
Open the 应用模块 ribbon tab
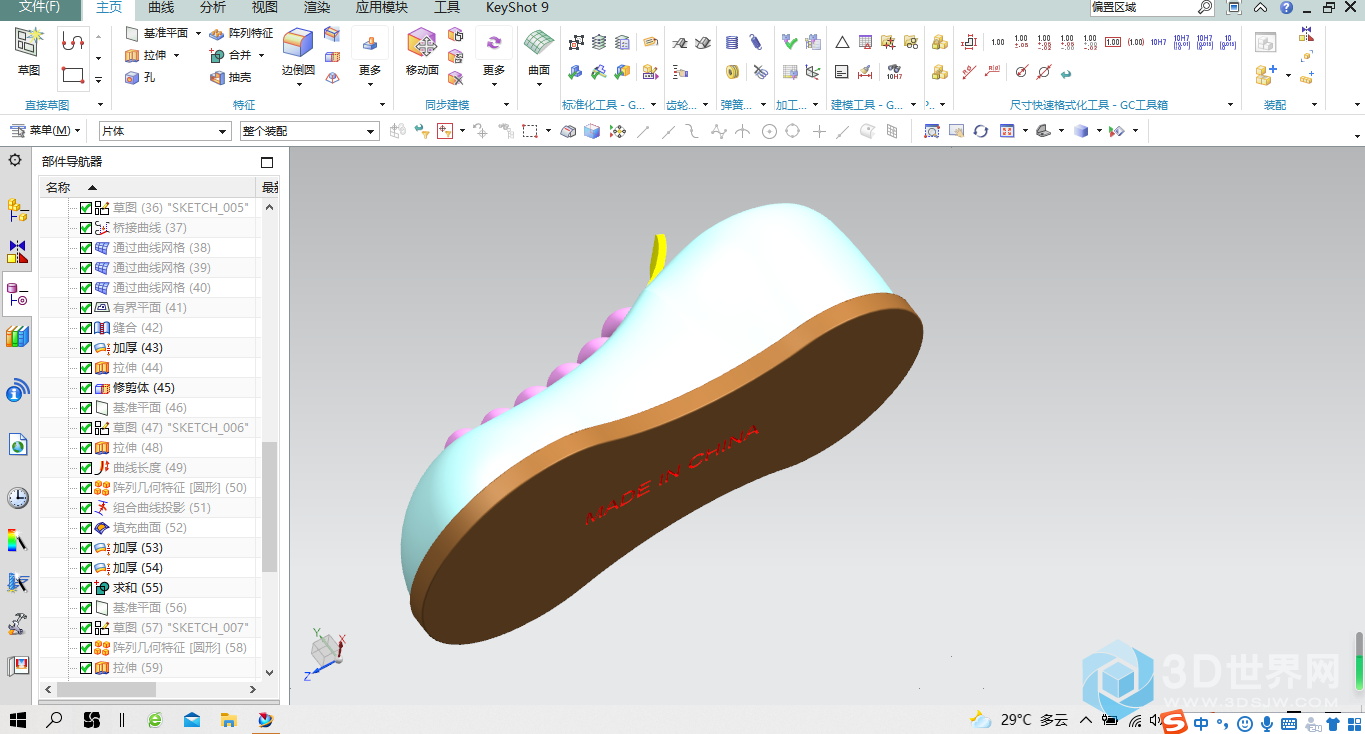point(382,8)
